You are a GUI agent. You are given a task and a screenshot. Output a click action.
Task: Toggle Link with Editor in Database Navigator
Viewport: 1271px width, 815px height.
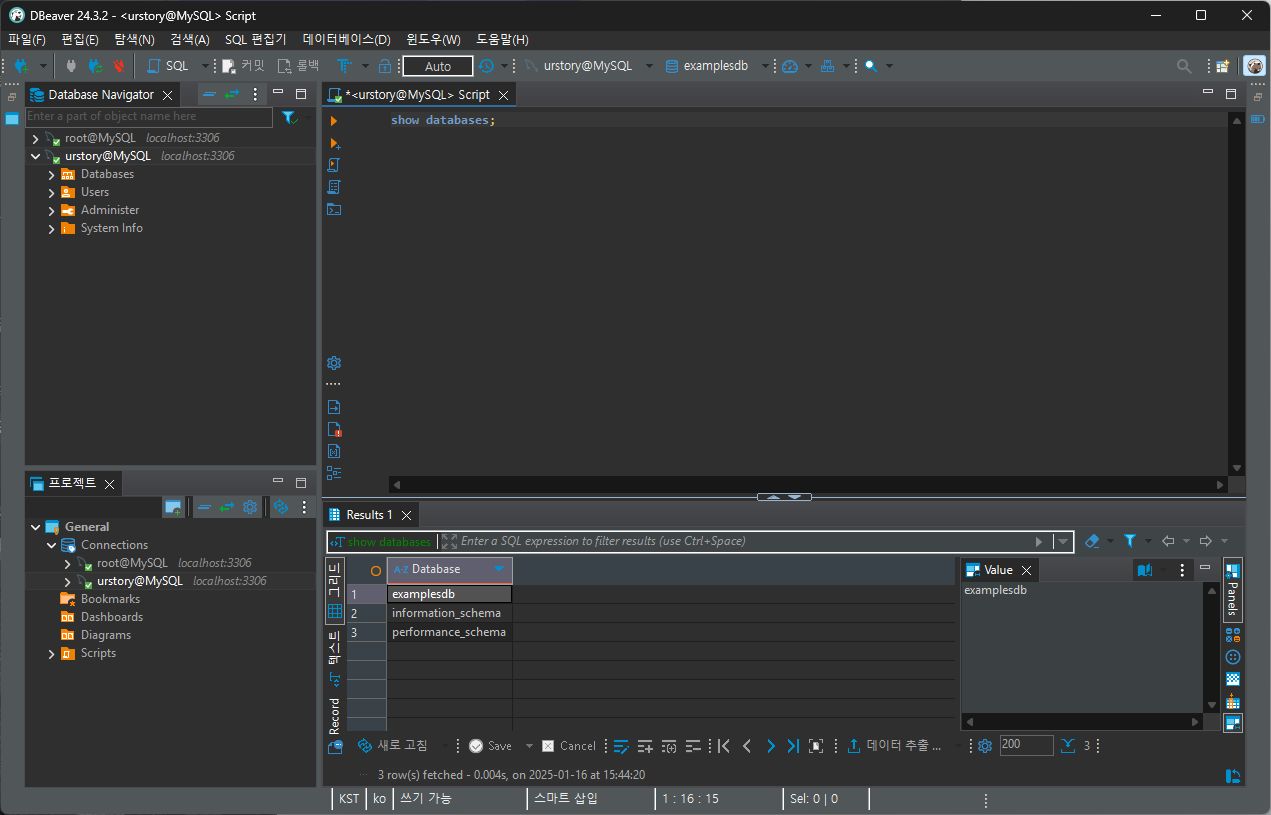[x=232, y=94]
